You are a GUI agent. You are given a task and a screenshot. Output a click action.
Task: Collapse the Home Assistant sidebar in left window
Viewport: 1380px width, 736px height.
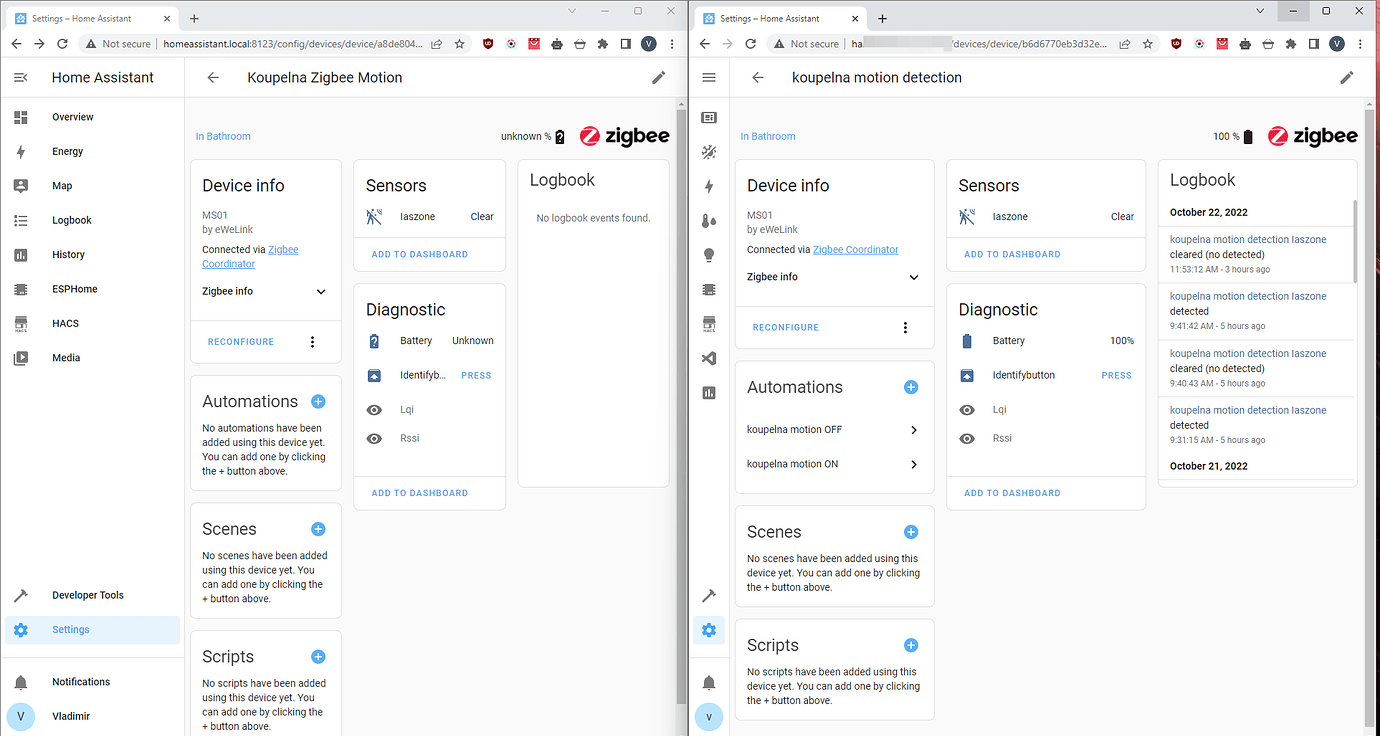(21, 77)
